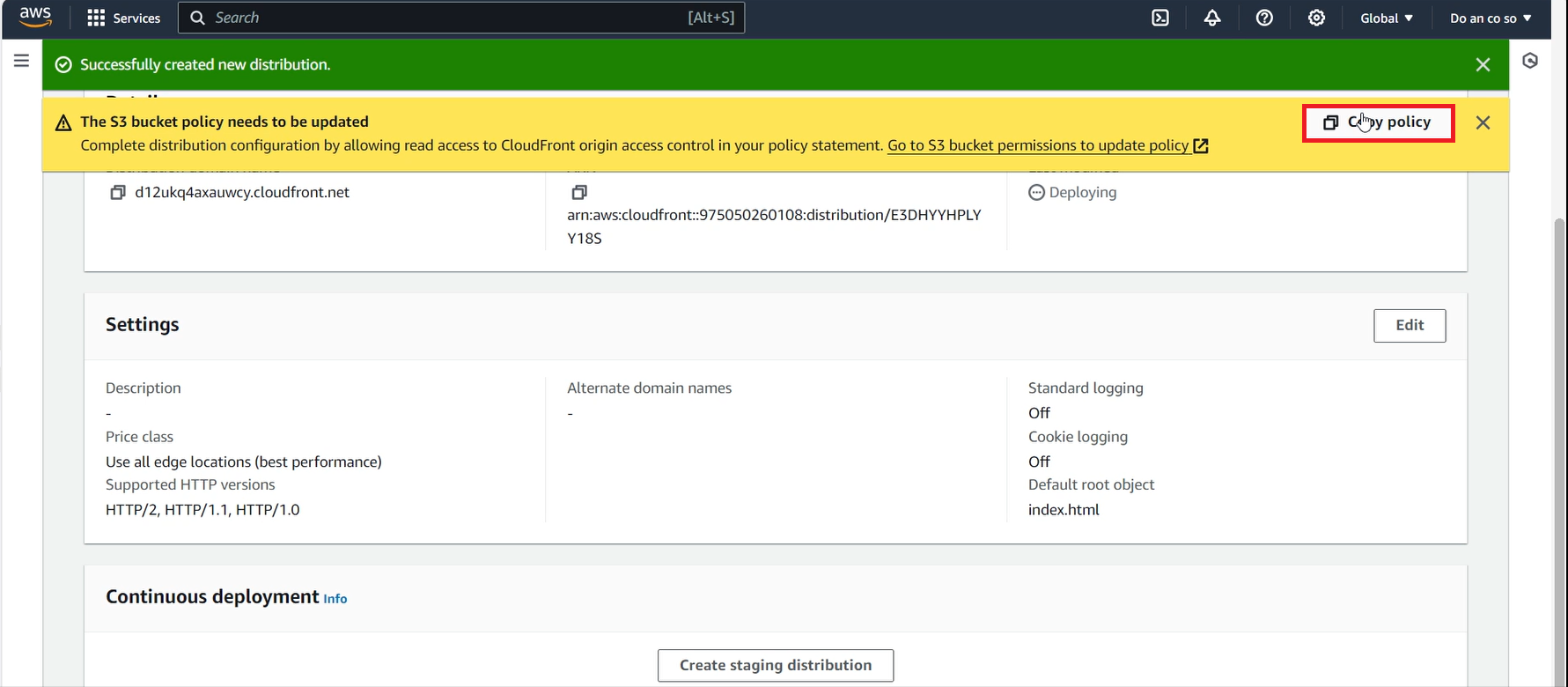The height and width of the screenshot is (687, 1568).
Task: Open the Services grid menu
Action: click(x=124, y=18)
